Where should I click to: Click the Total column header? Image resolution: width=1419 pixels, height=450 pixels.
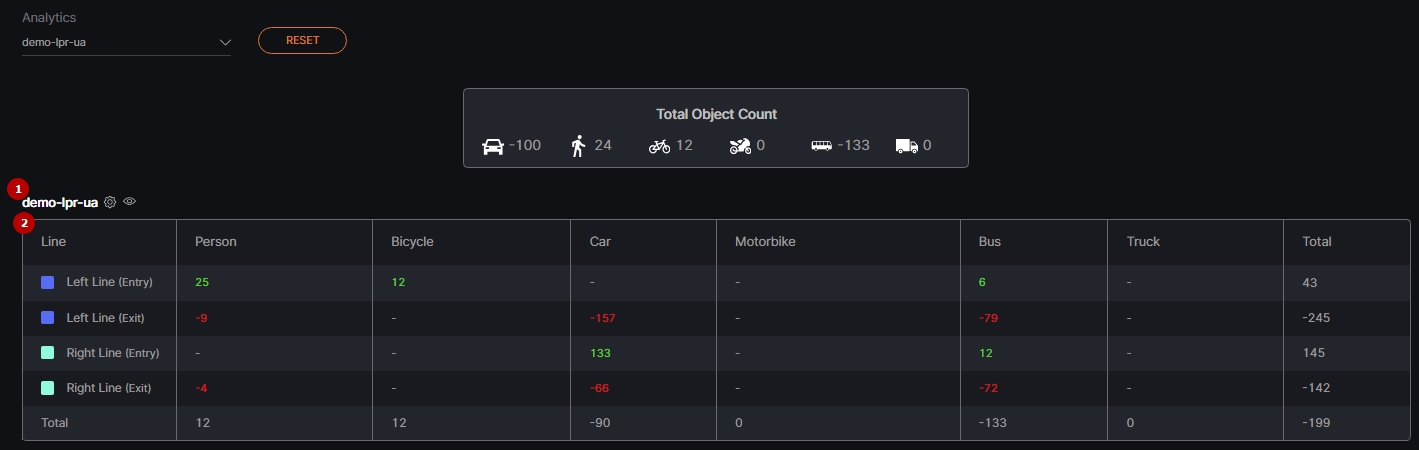[1317, 242]
